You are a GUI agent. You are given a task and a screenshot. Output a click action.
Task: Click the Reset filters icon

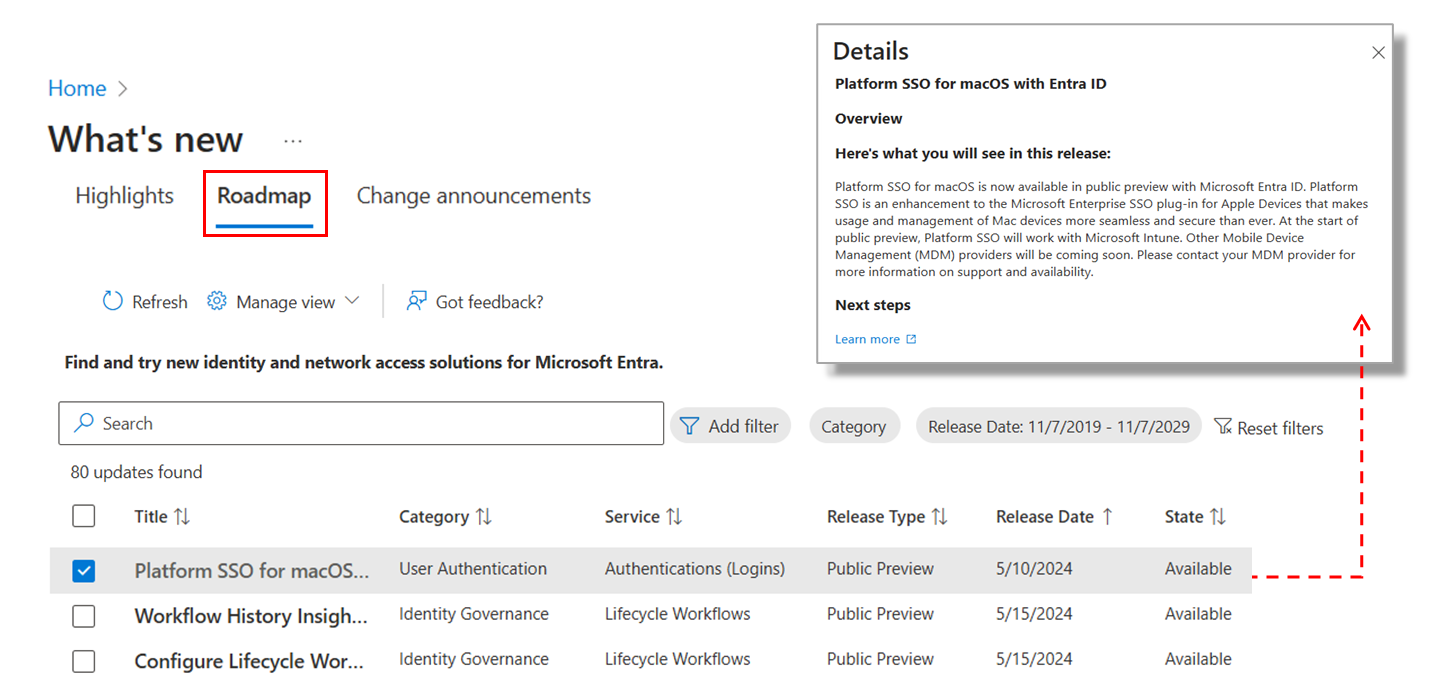(x=1223, y=427)
